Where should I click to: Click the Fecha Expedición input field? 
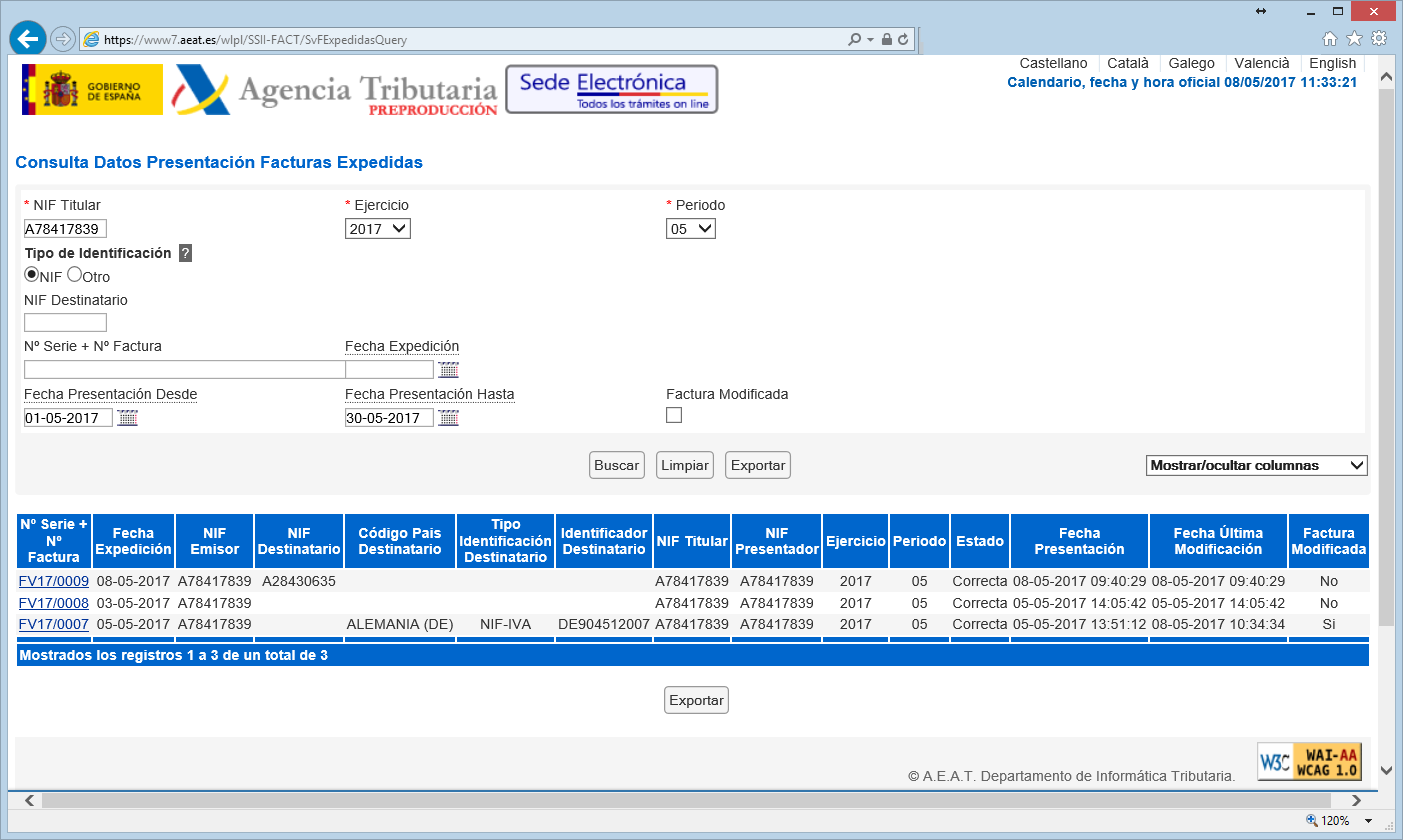click(389, 370)
